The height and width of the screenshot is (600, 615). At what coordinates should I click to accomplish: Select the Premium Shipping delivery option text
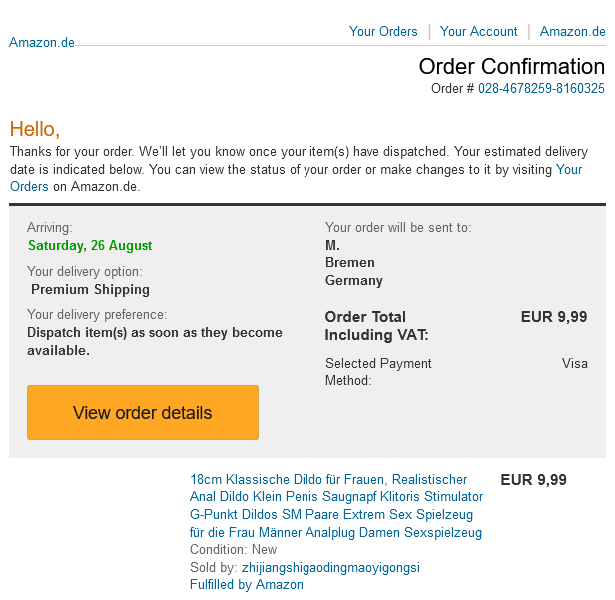[90, 290]
